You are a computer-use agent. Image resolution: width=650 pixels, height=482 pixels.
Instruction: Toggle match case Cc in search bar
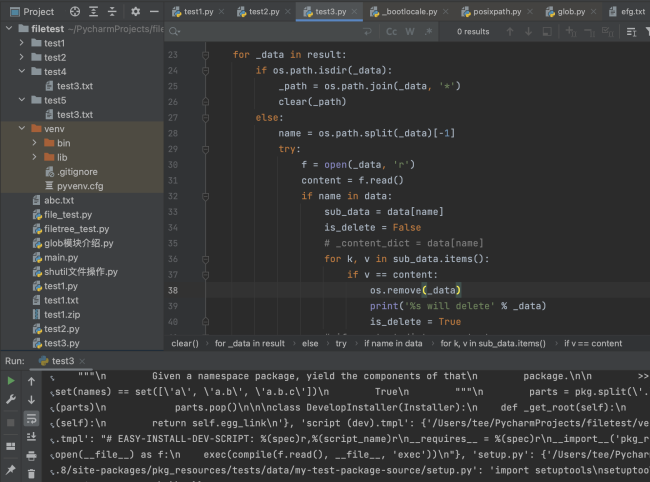click(x=391, y=32)
